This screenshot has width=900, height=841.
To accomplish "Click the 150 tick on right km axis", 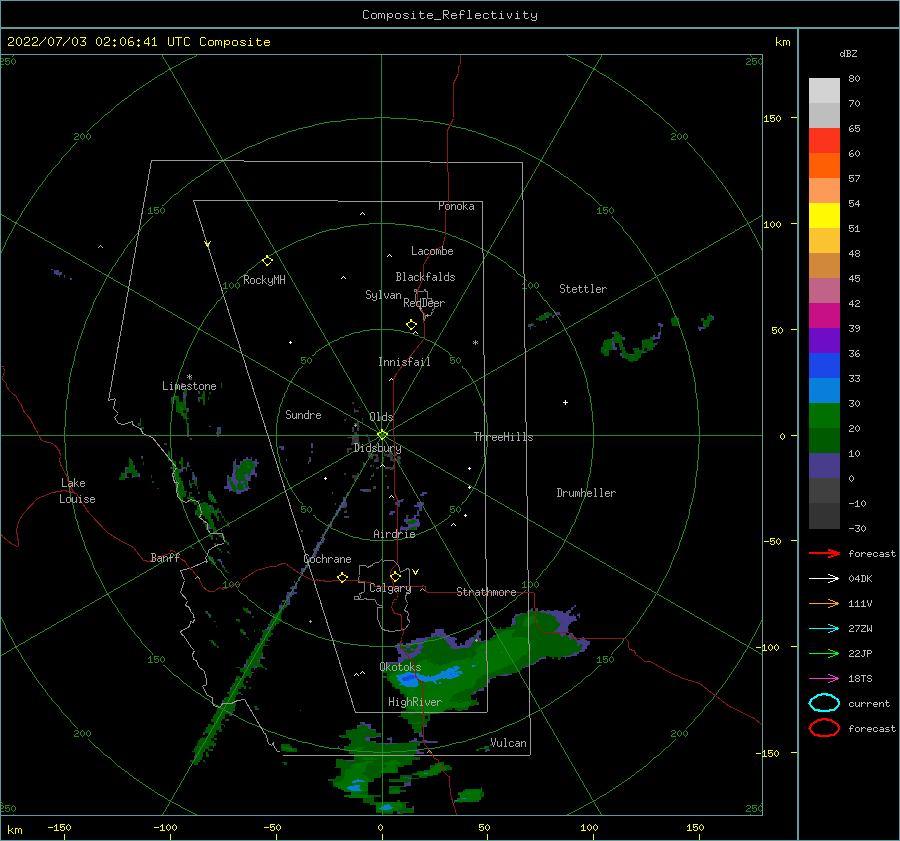I will click(772, 118).
